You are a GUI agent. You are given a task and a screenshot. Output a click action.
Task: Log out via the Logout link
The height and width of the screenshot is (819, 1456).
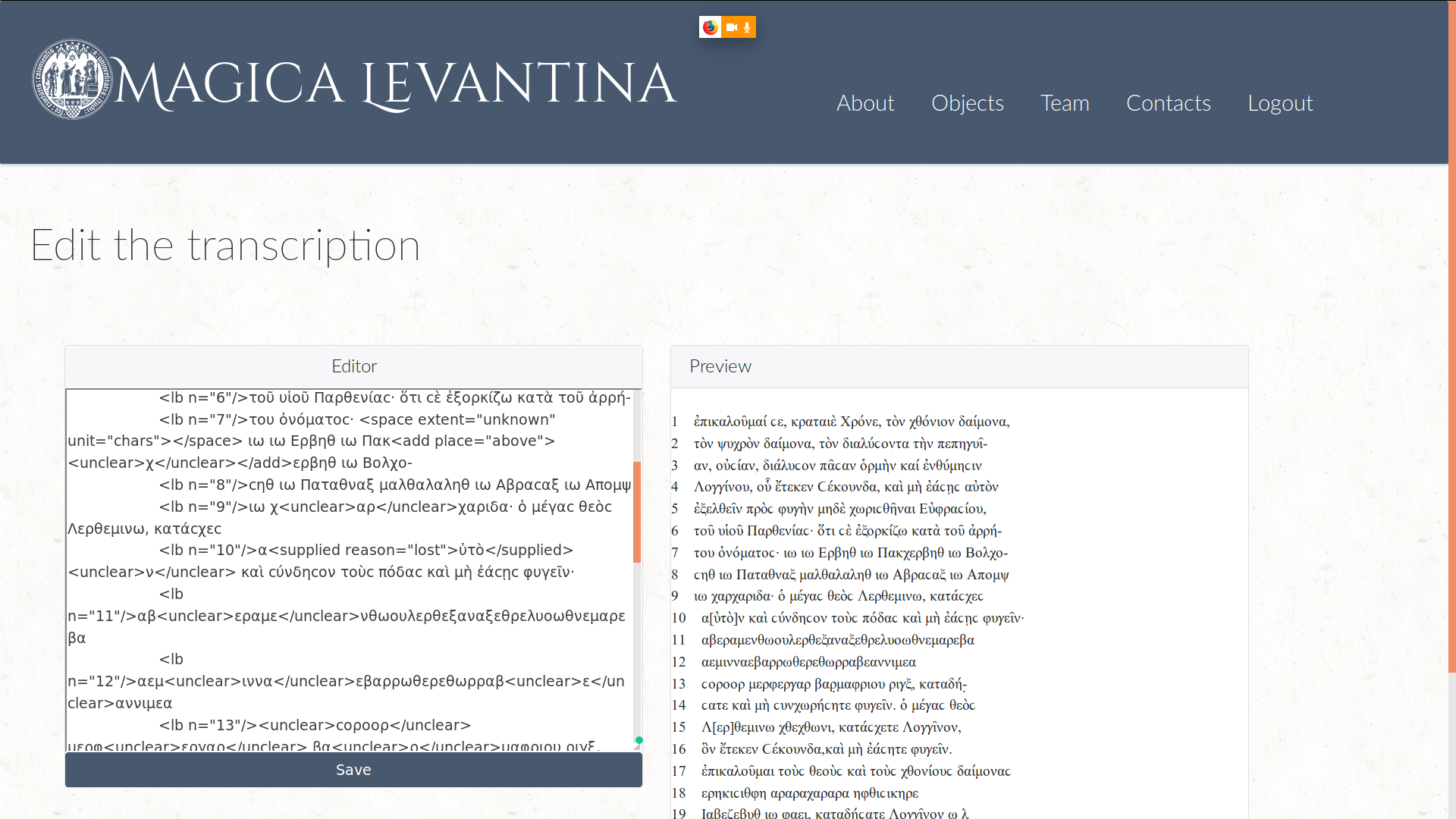(x=1280, y=103)
